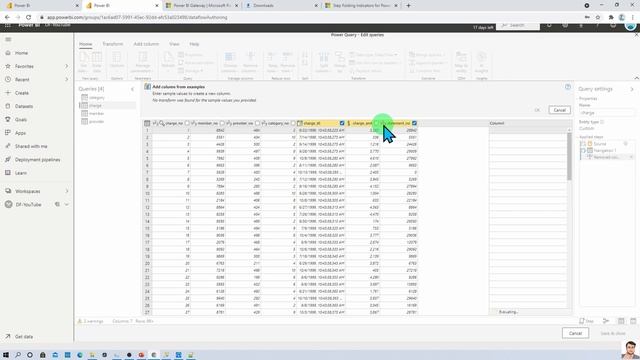Tick the member_no column checkbox
The height and width of the screenshot is (360, 640).
click(222, 123)
